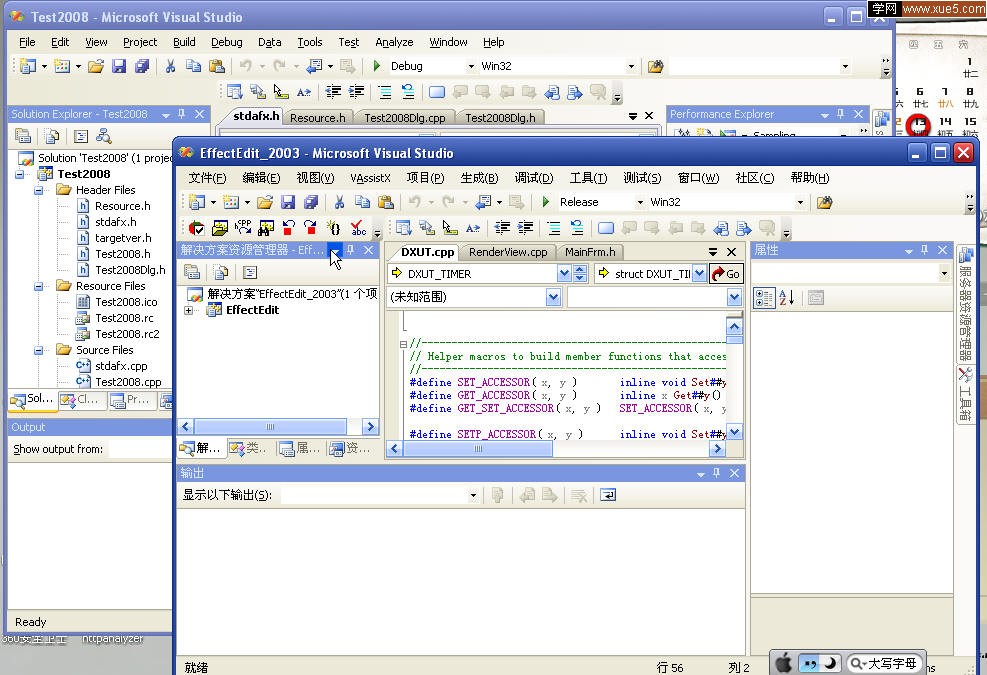Collapse the Resource Files folder in Test2008
Image resolution: width=987 pixels, height=675 pixels.
click(38, 286)
